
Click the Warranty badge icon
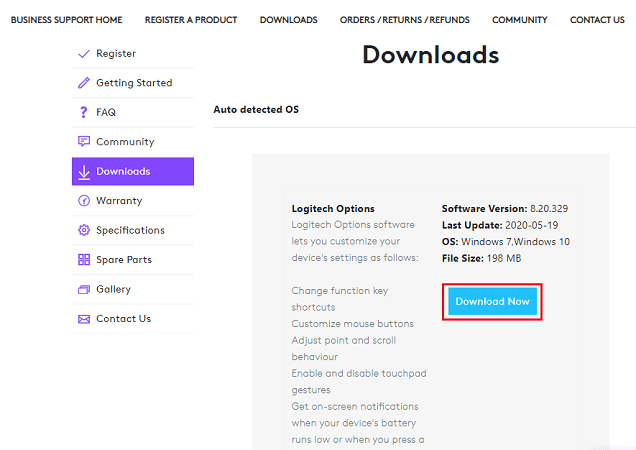pos(84,201)
